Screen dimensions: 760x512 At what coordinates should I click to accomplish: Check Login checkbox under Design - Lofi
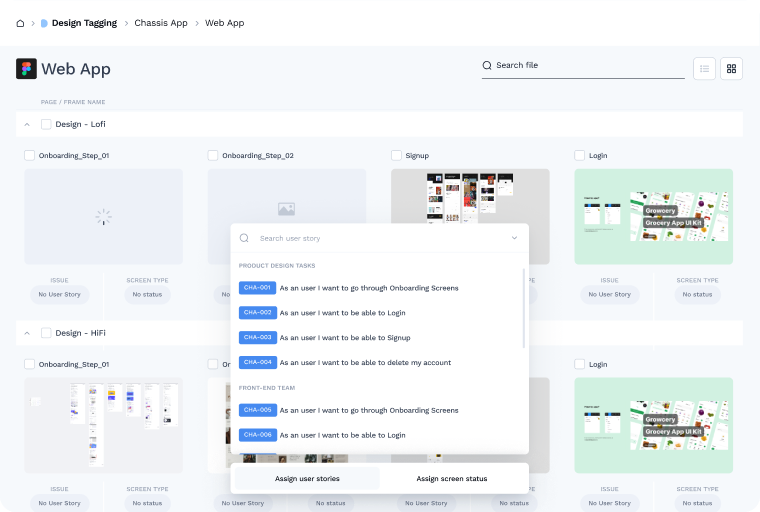[580, 155]
